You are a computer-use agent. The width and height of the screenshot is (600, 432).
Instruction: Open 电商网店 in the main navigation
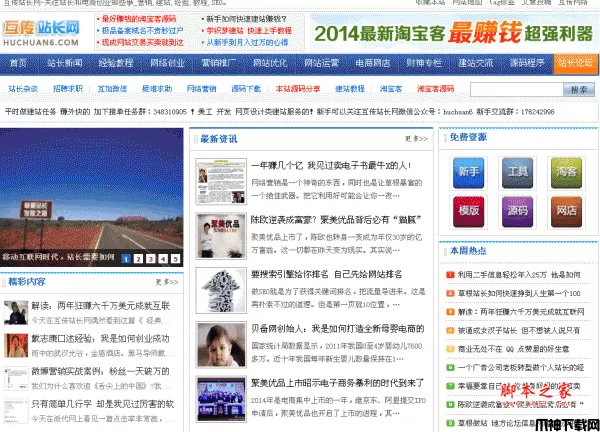tap(373, 63)
